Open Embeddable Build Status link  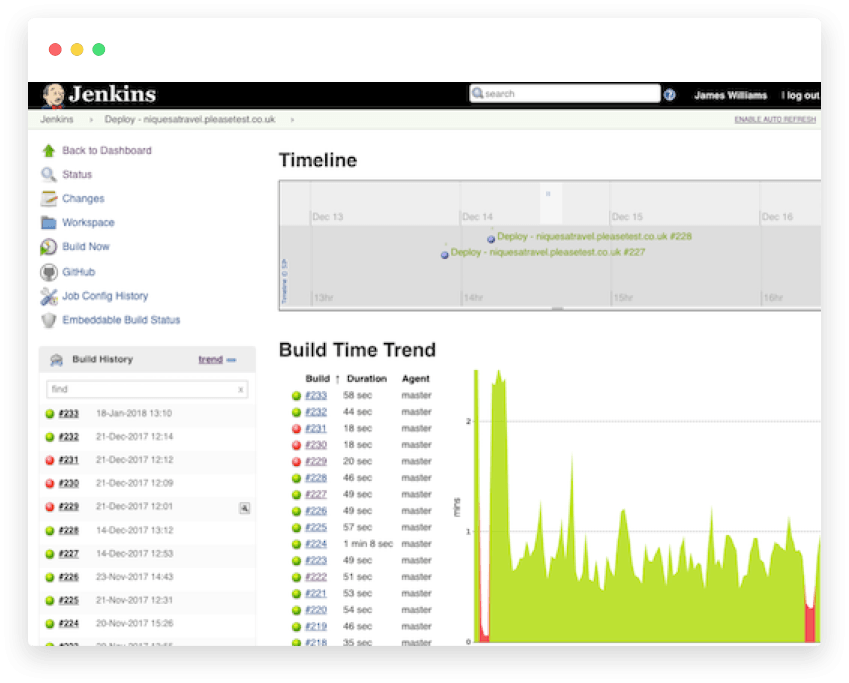[121, 320]
